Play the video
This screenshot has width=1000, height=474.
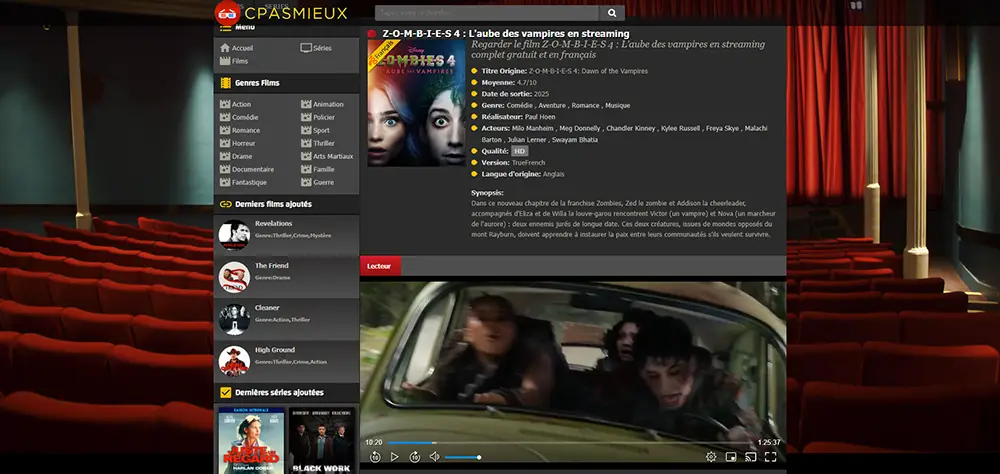click(x=395, y=457)
